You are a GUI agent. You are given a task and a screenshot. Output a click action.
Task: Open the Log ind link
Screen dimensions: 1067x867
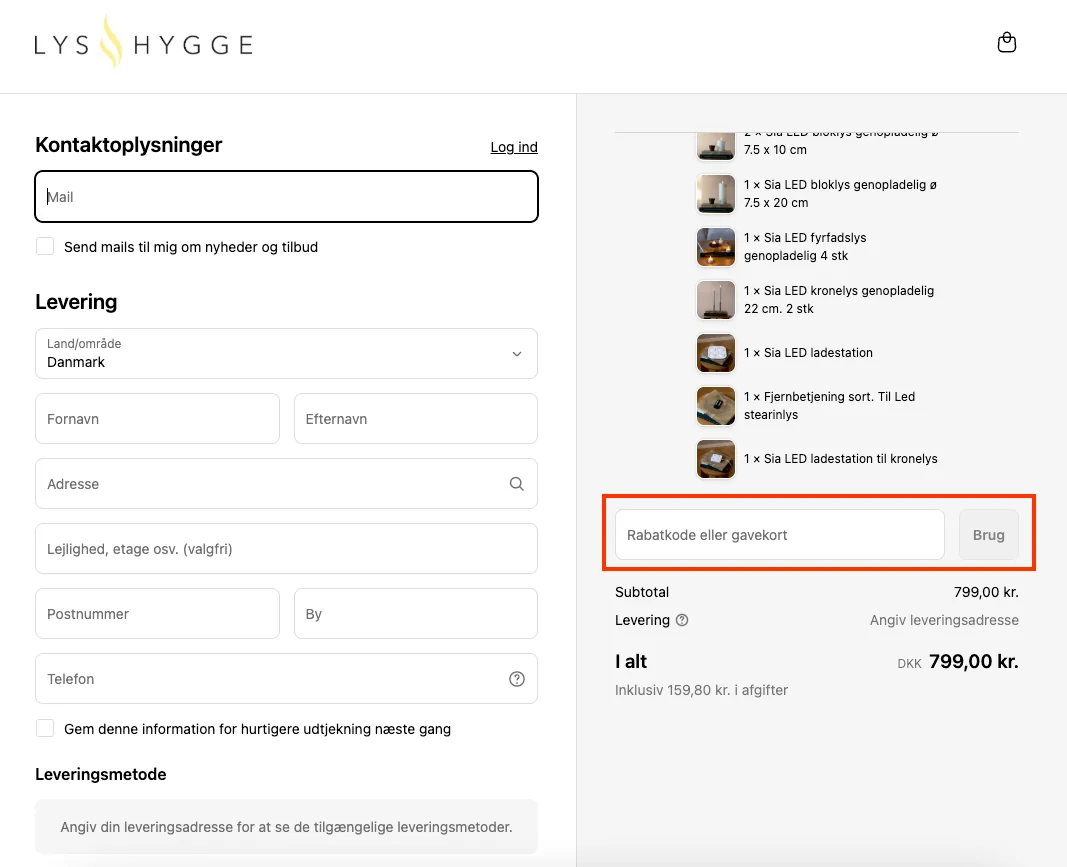click(513, 146)
